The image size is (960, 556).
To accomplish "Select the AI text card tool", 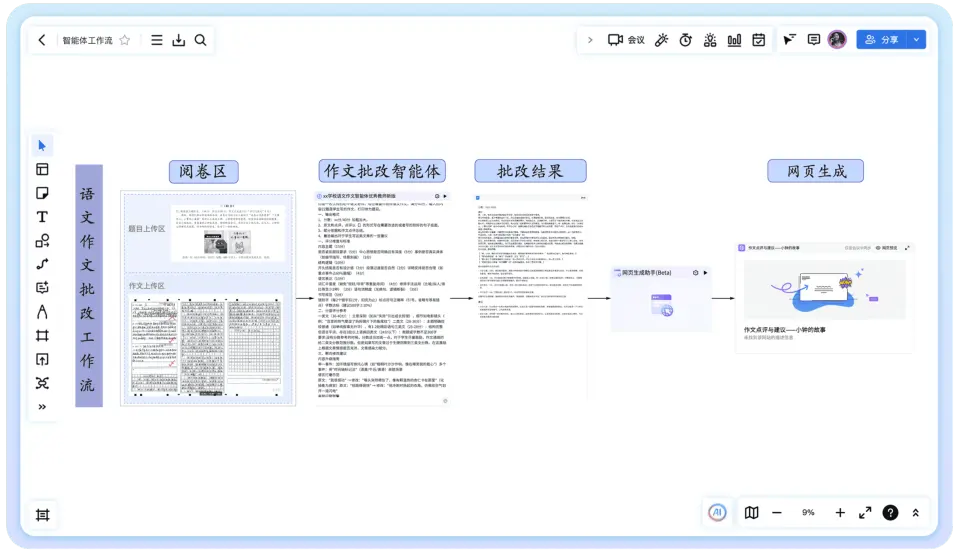I will tap(42, 288).
